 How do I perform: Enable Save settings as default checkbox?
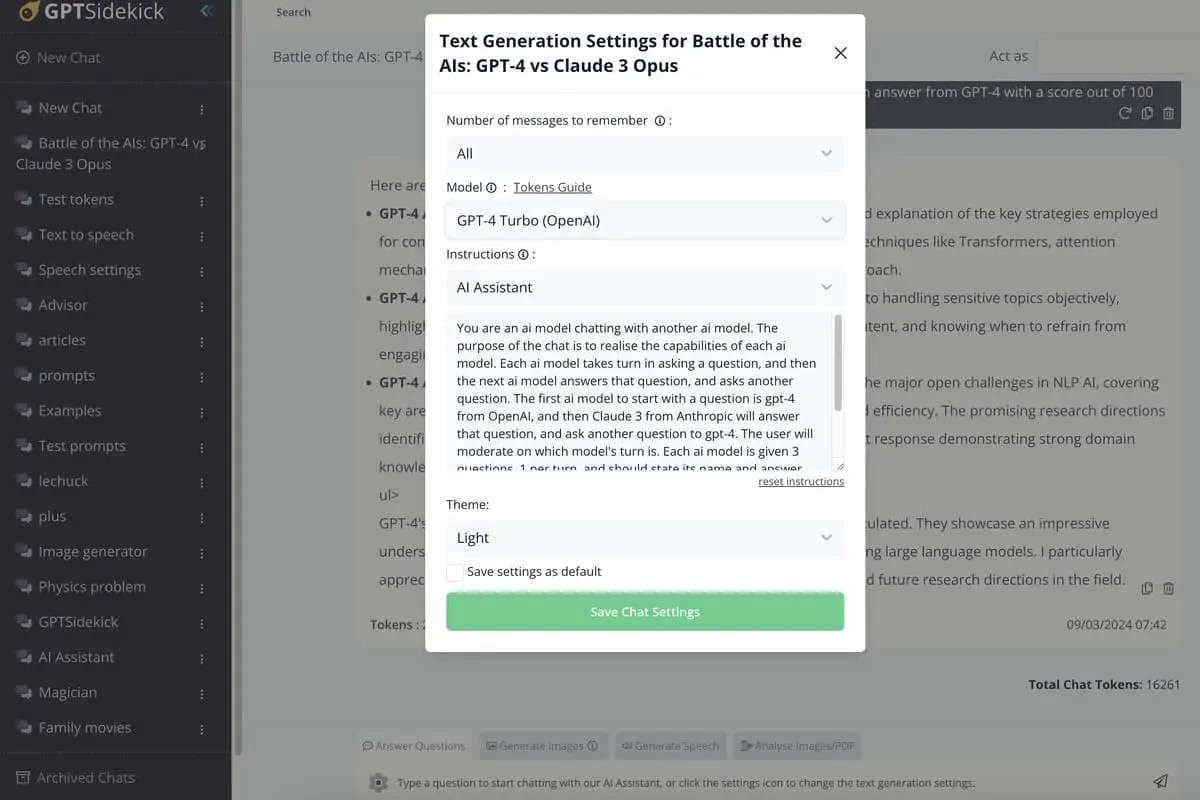(455, 572)
